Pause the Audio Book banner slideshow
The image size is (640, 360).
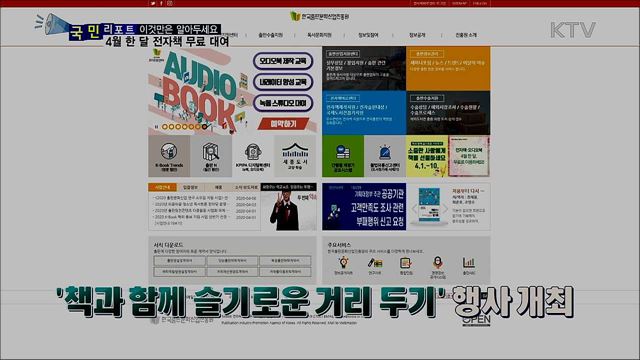[x=156, y=127]
